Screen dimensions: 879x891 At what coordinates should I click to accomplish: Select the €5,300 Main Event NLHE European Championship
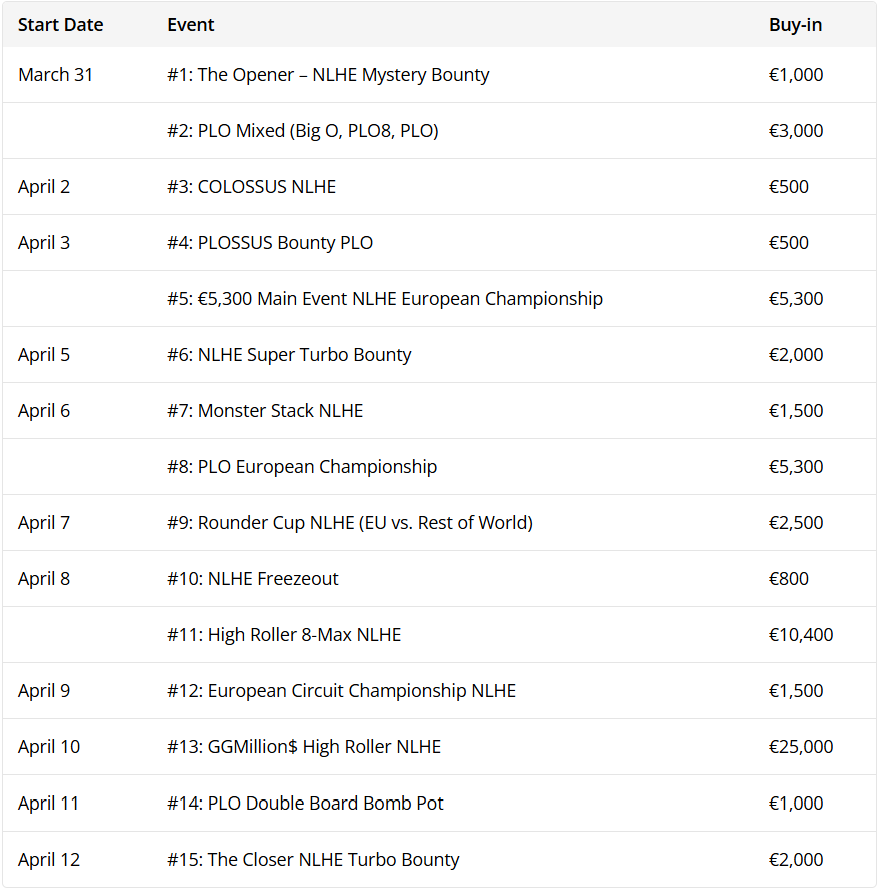385,299
